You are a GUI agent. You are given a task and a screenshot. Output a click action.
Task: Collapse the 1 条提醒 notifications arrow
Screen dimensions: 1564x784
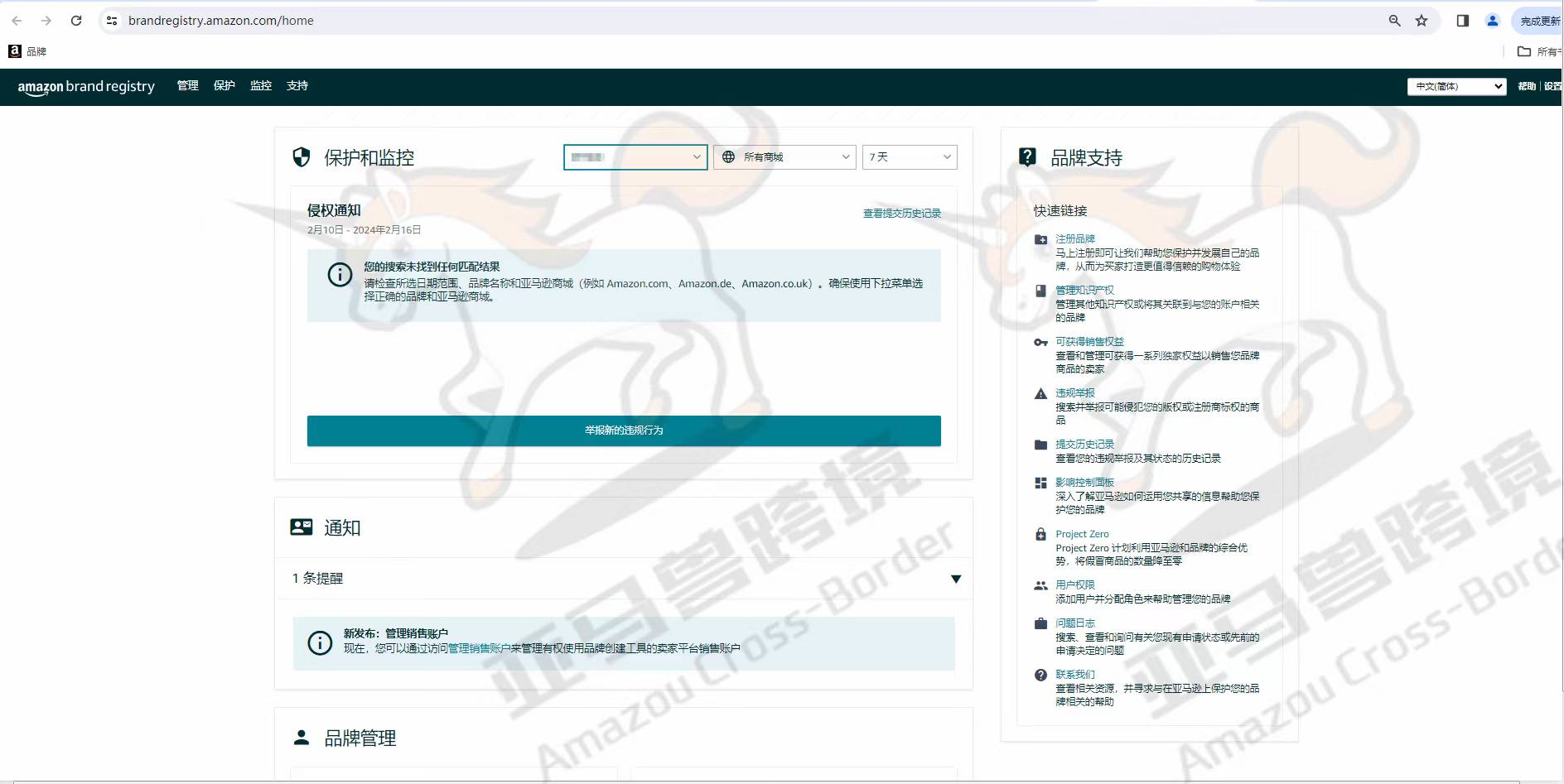pos(956,579)
